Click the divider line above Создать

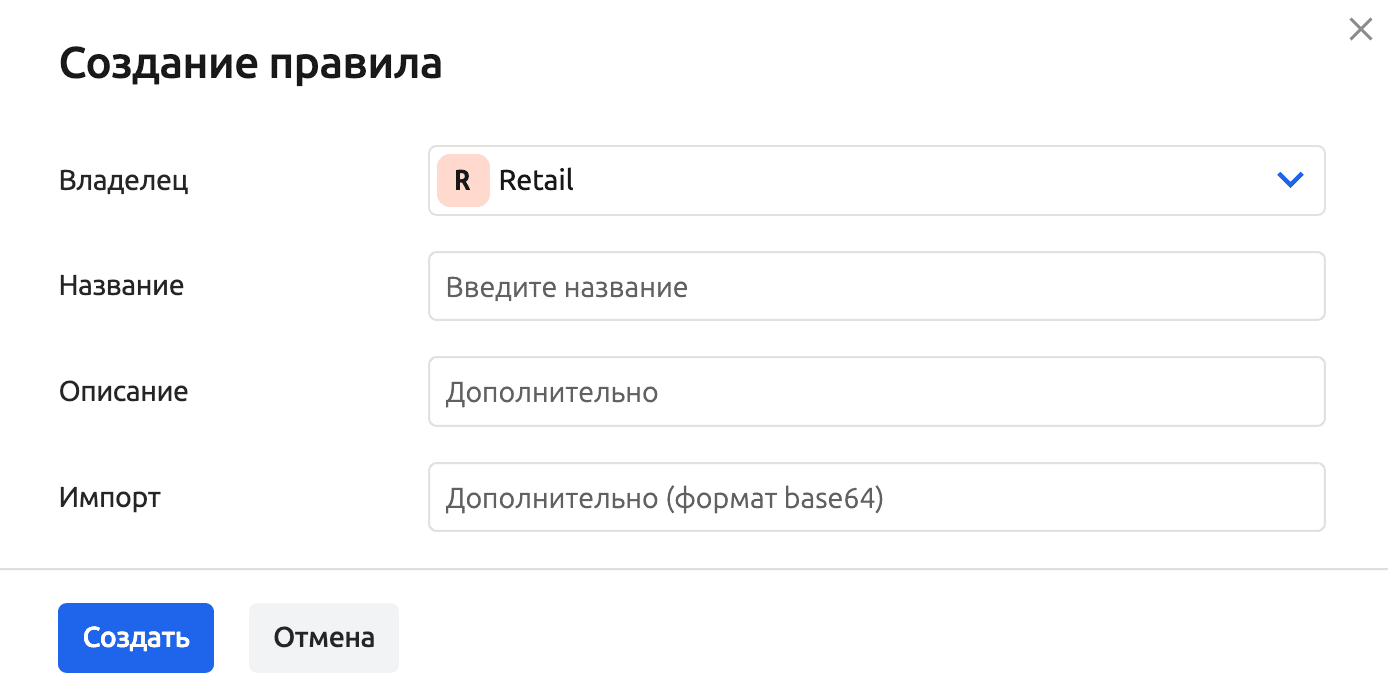pyautogui.click(x=694, y=569)
